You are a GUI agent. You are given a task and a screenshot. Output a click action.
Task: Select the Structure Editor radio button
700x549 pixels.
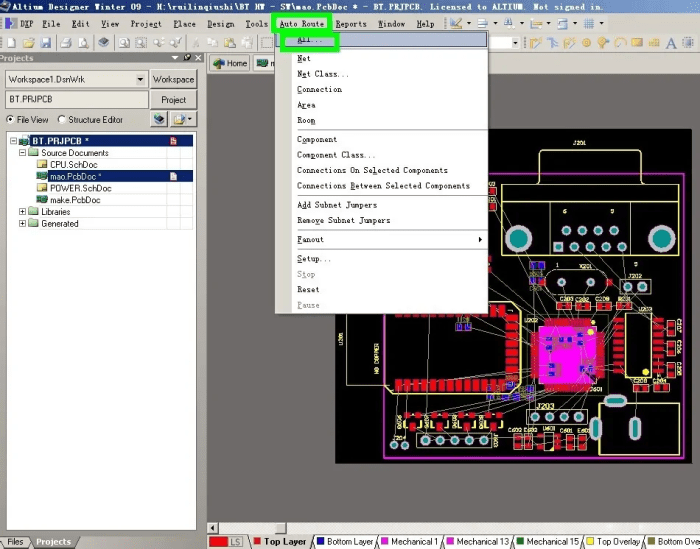pos(62,120)
